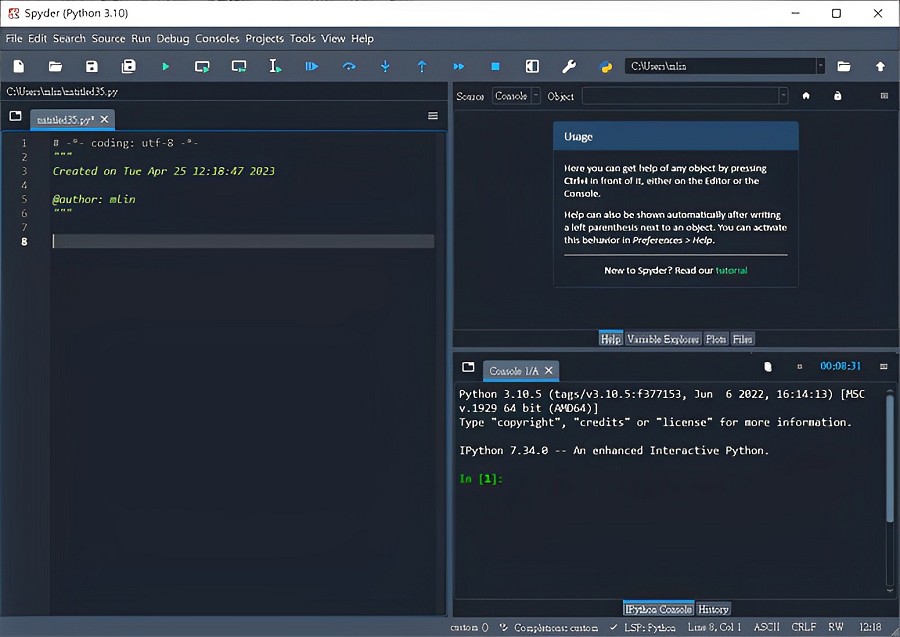Expand the Object combo box dropdown arrow
The width and height of the screenshot is (900, 637).
(x=781, y=96)
